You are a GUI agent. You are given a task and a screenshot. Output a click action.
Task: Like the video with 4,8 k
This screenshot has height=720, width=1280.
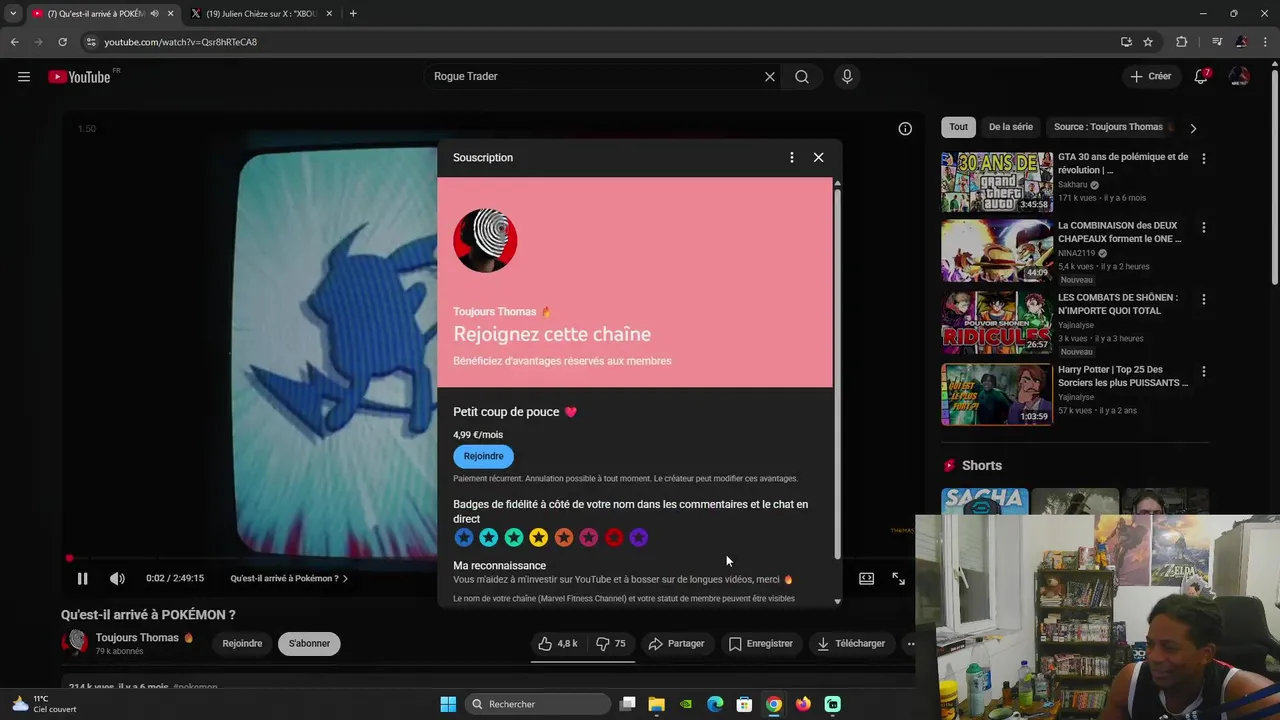558,644
